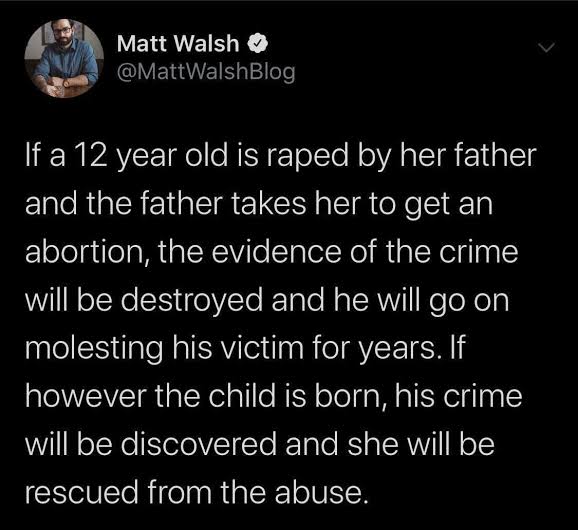Select the phrase "child is born,"

click(297, 396)
